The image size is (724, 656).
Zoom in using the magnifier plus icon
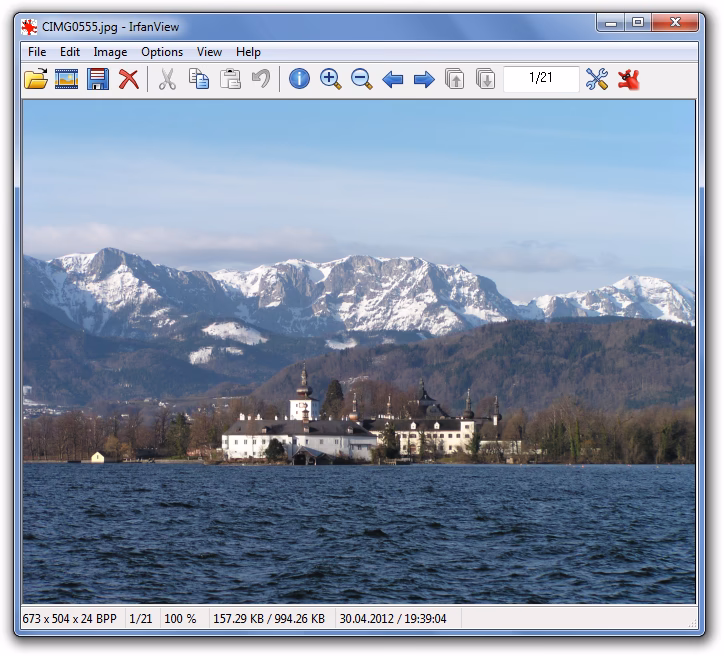(330, 79)
